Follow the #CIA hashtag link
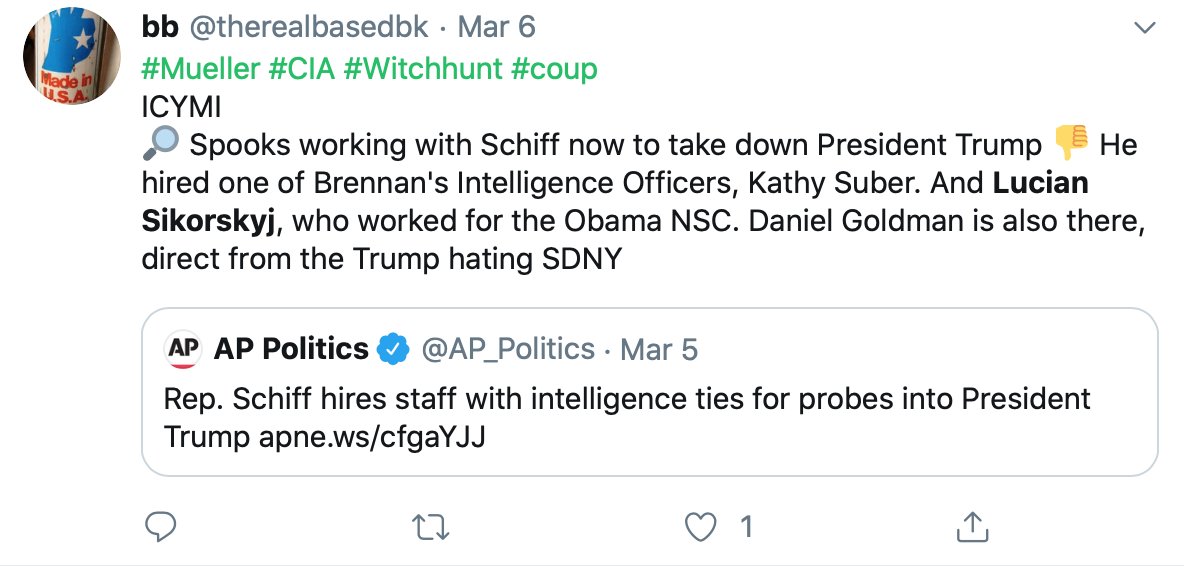 click(x=303, y=68)
